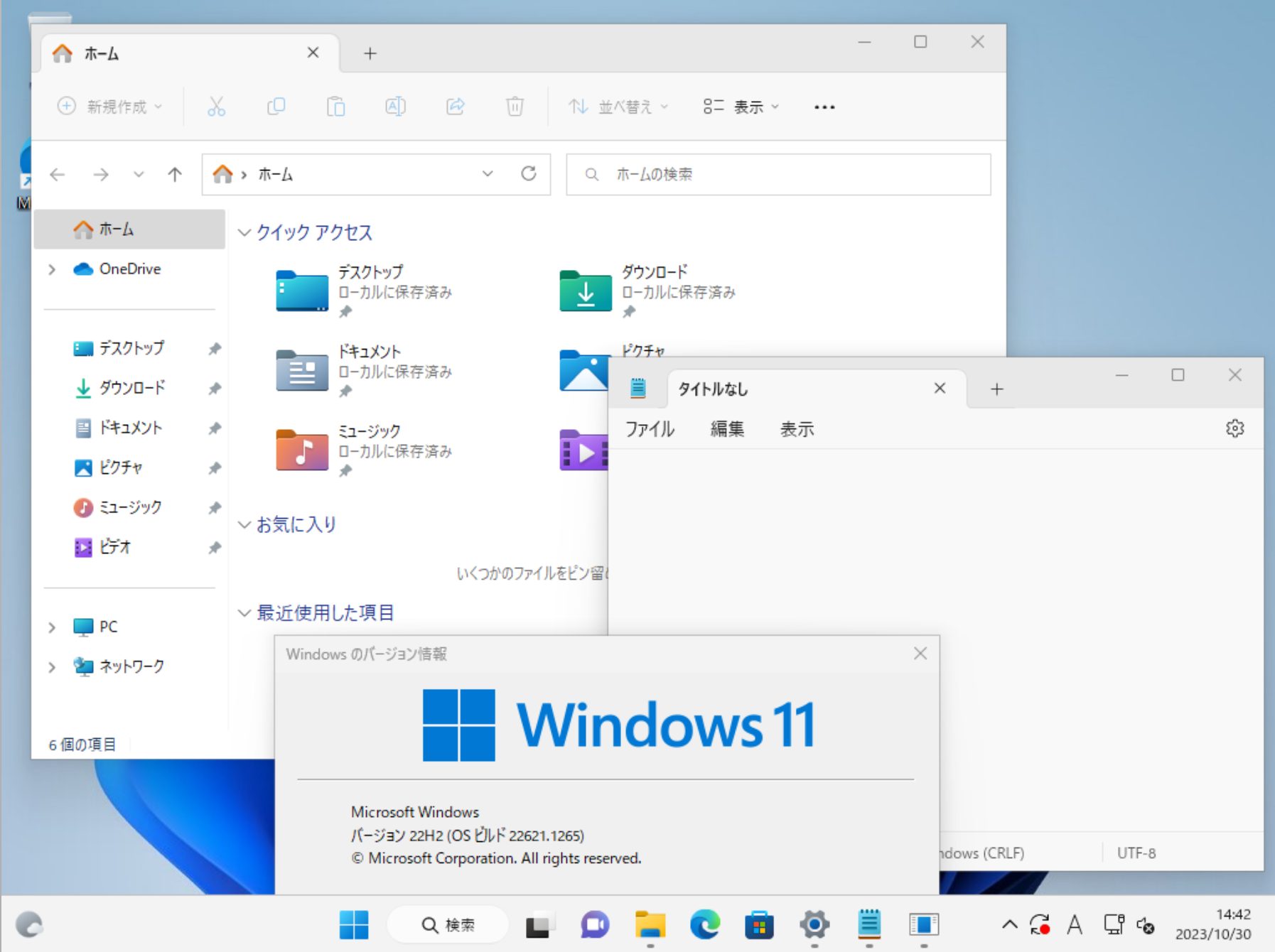Screen dimensions: 1275x952
Task: Open the ファイル menu in Notepad
Action: [650, 429]
